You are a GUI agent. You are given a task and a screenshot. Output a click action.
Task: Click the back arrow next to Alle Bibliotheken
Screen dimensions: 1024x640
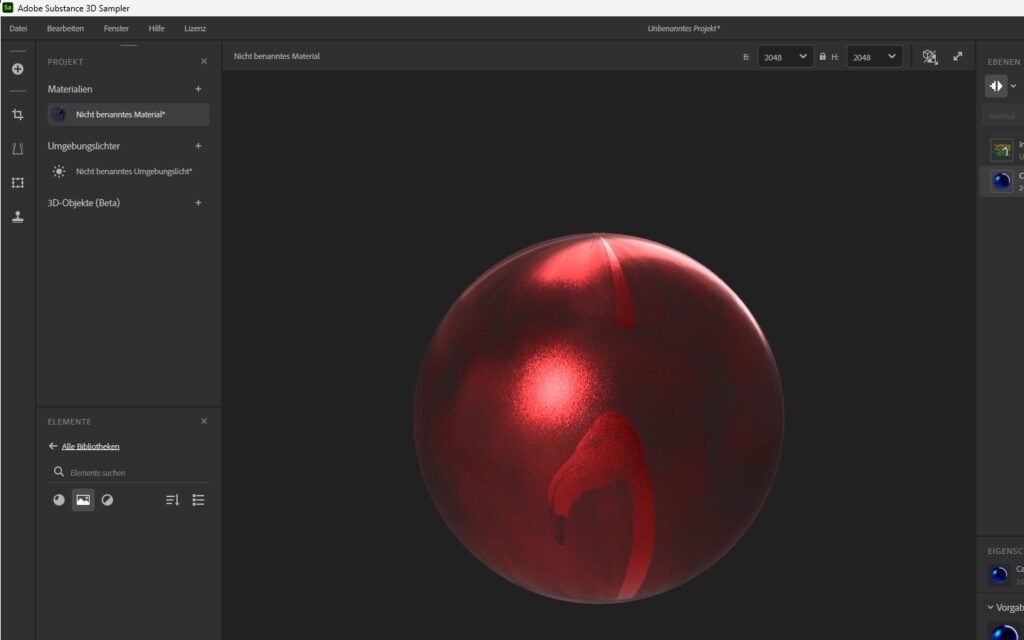click(x=53, y=446)
